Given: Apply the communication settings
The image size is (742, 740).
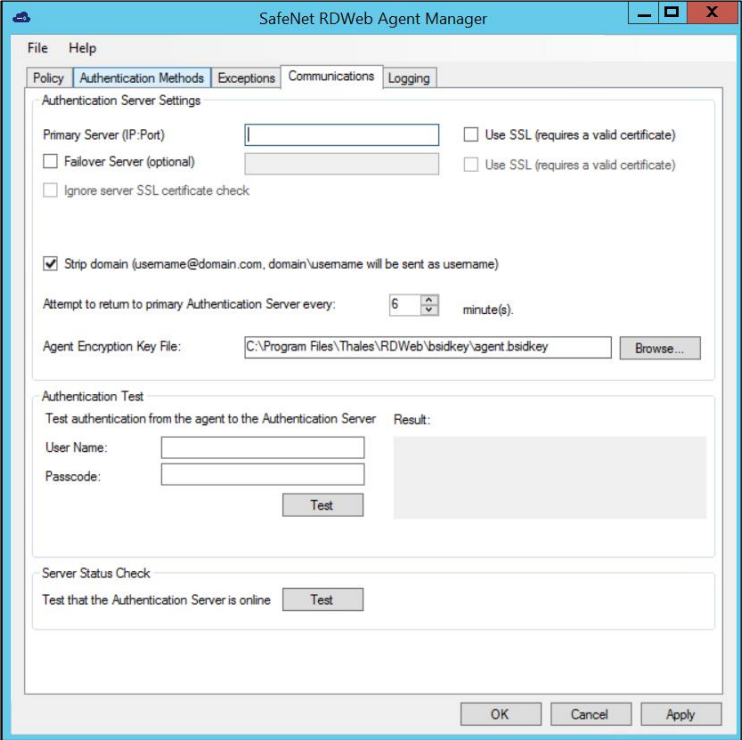Looking at the screenshot, I should tap(681, 714).
